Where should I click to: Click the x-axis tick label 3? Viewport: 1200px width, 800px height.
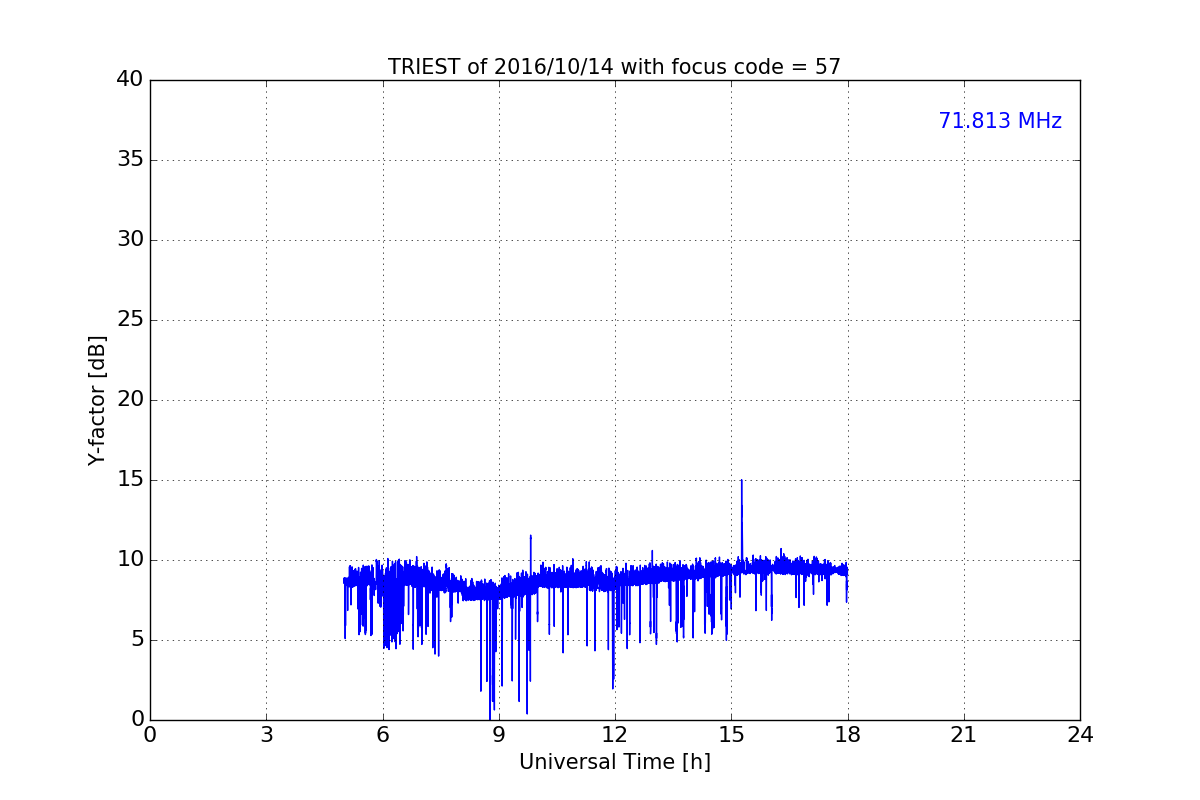[266, 735]
